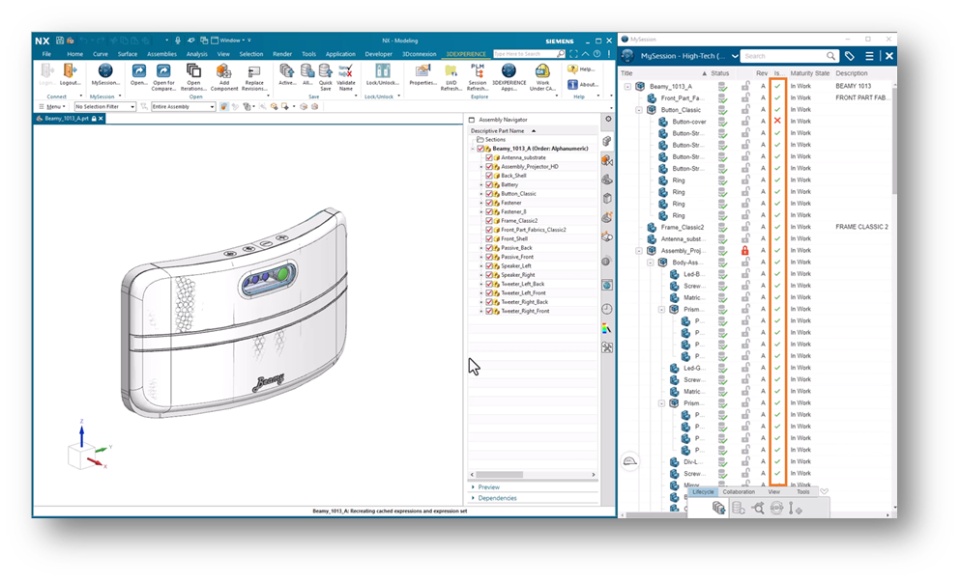
Task: Click the settings gear atop resource bar
Action: point(608,119)
